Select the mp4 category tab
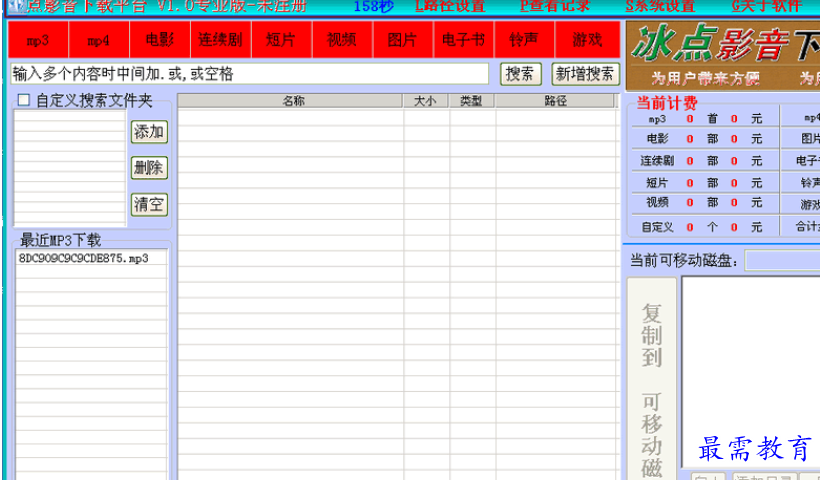Viewport: 820px width, 480px height. click(99, 40)
